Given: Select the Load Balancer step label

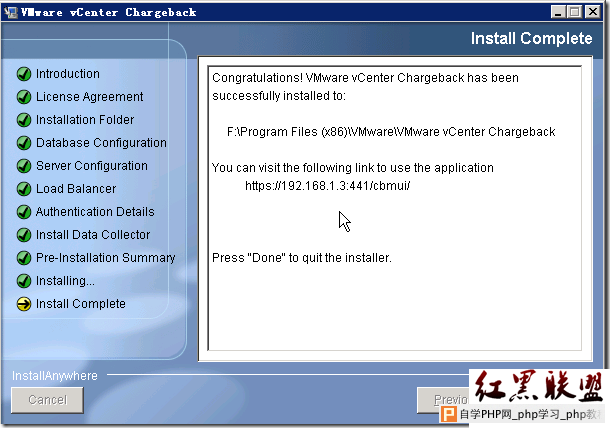Looking at the screenshot, I should (x=76, y=189).
